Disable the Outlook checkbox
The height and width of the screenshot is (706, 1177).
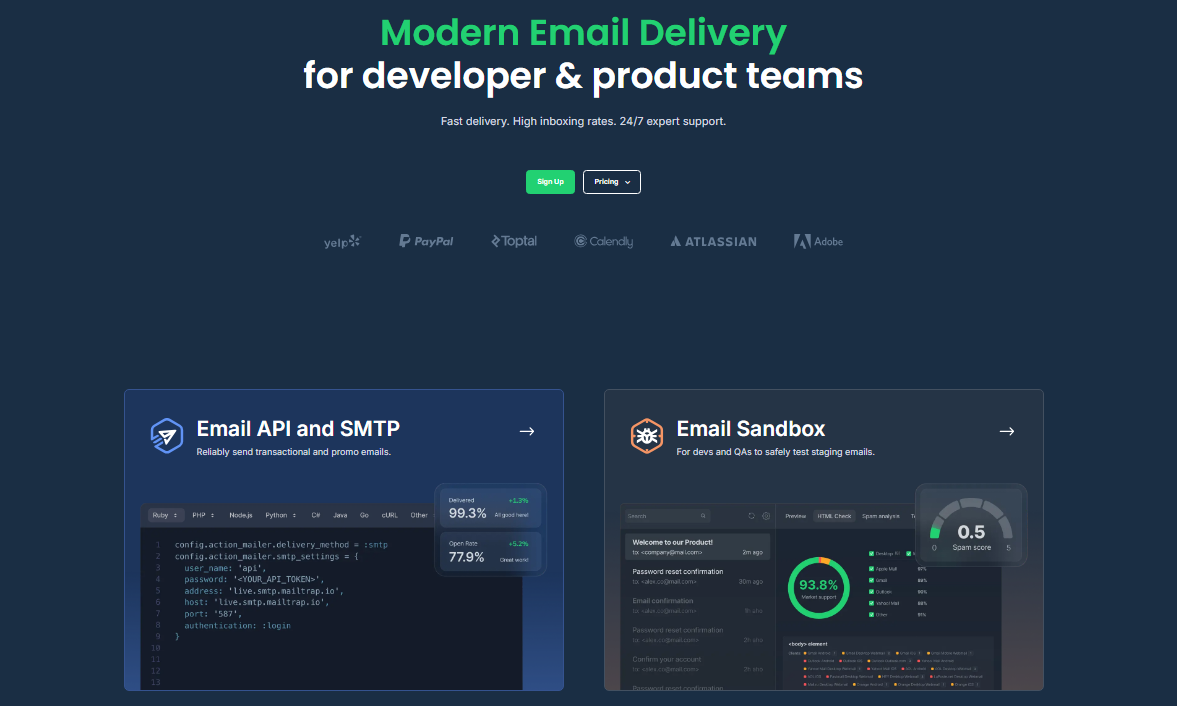(871, 591)
